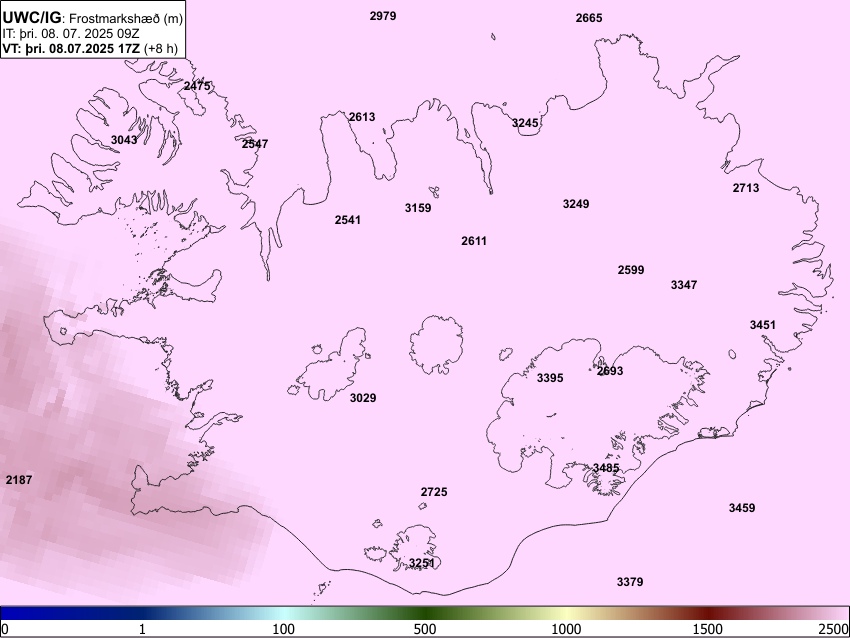
Task: Click the value 3159 on the map
Action: point(418,208)
